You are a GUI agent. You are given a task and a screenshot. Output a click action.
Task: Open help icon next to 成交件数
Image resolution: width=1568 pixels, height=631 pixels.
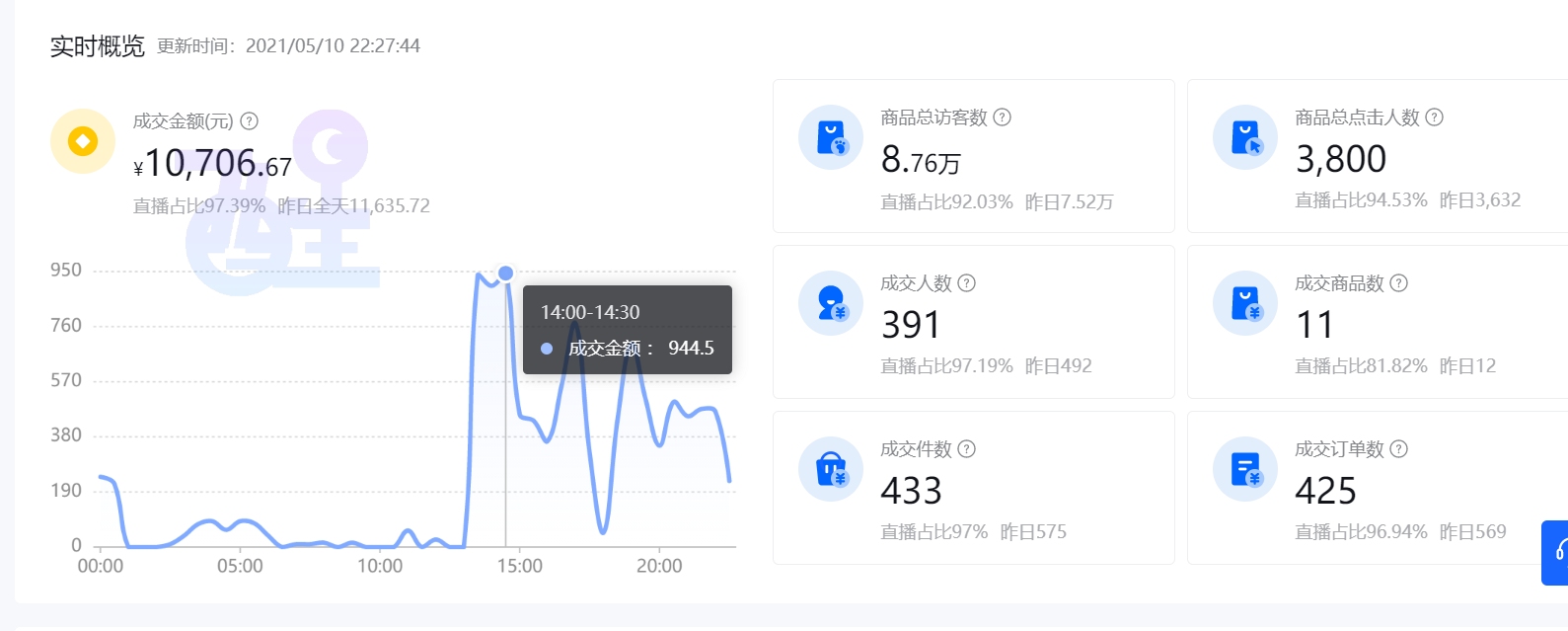click(x=967, y=449)
